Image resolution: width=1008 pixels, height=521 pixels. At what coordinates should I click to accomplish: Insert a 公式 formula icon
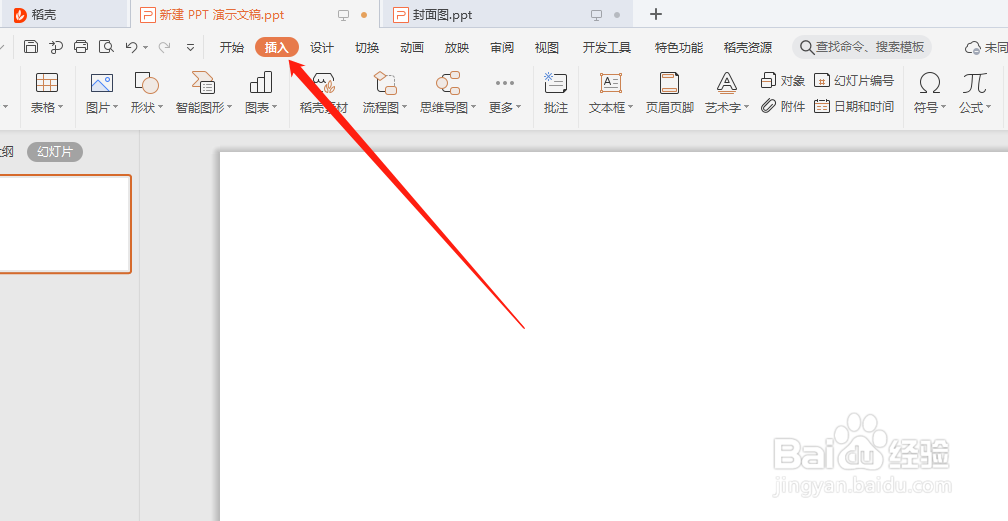point(975,83)
